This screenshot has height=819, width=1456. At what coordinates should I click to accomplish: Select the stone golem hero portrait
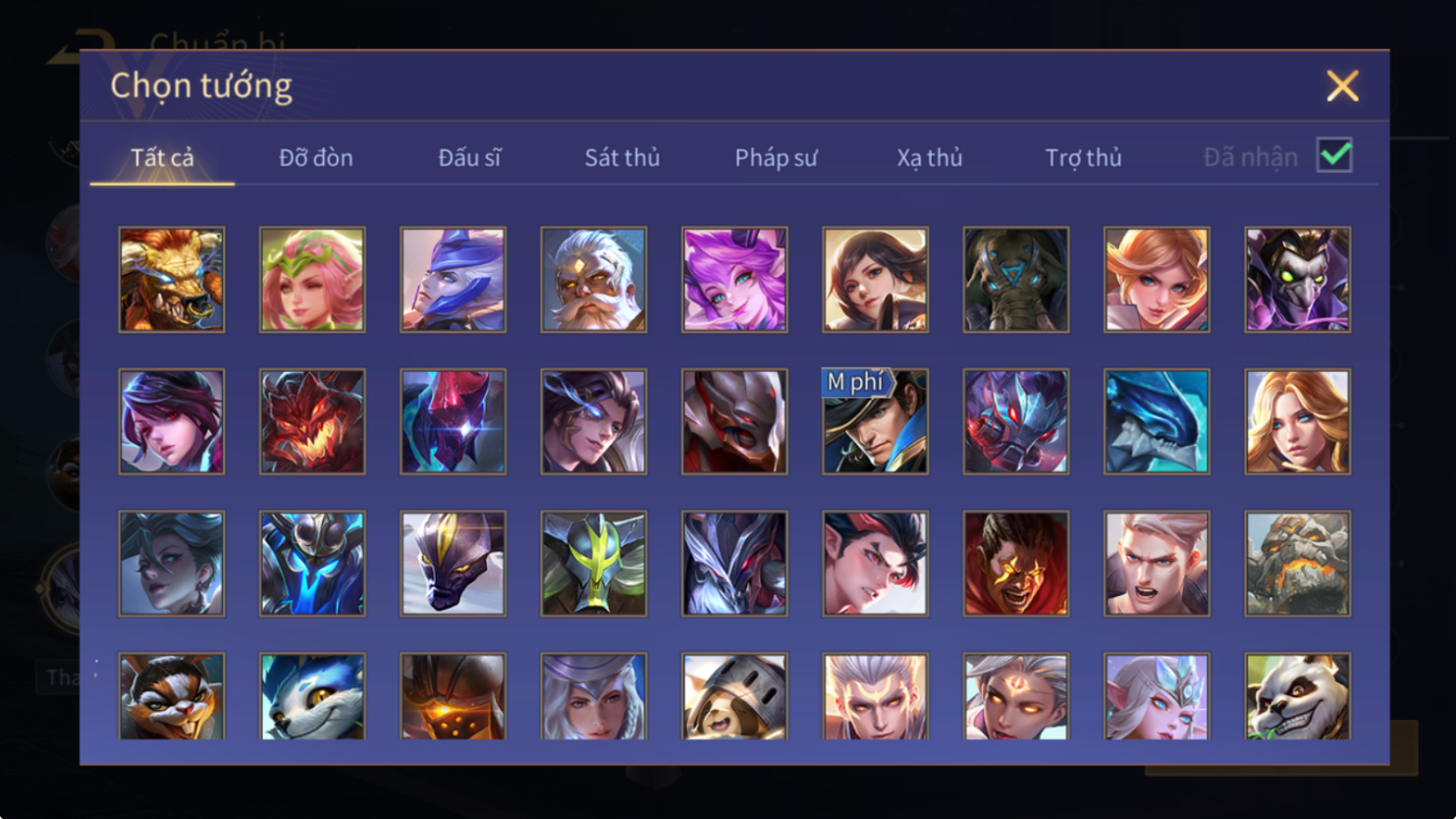tap(1298, 564)
